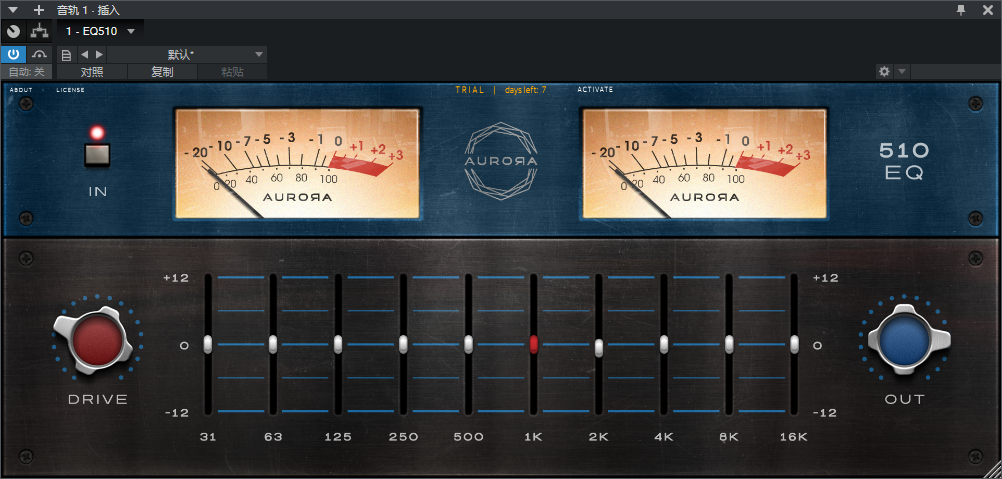
Task: Click the 31 Hz band slider handle
Action: (x=208, y=344)
